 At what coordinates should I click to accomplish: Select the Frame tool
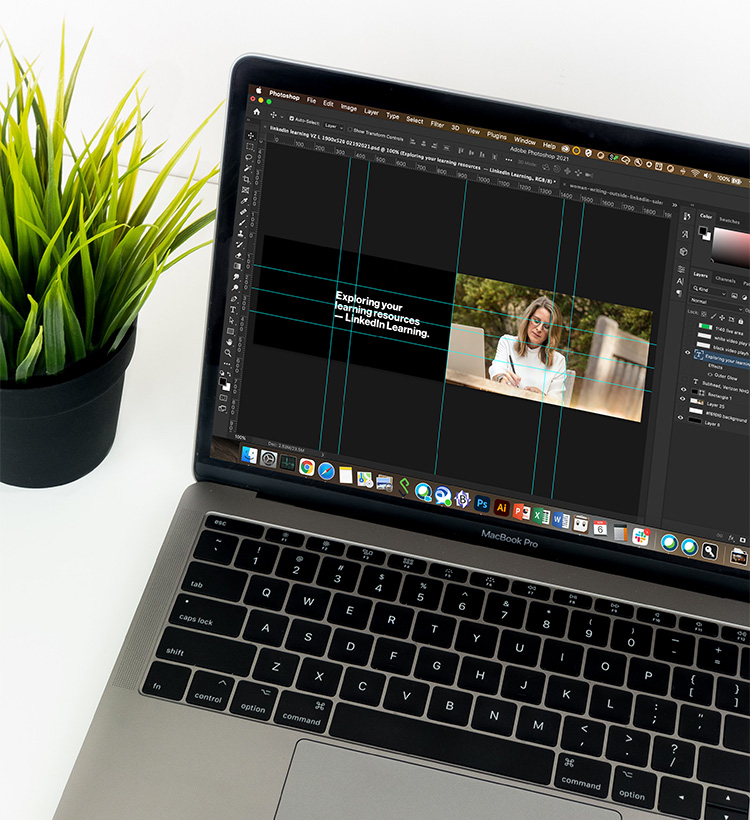pos(245,190)
